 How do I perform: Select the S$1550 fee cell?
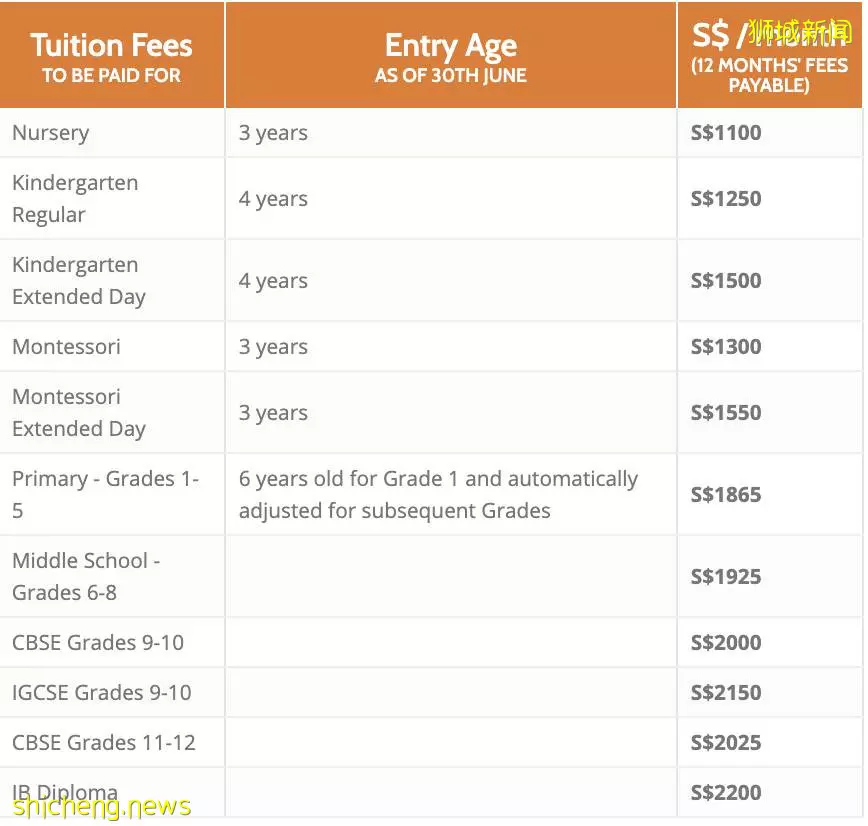pyautogui.click(x=726, y=412)
